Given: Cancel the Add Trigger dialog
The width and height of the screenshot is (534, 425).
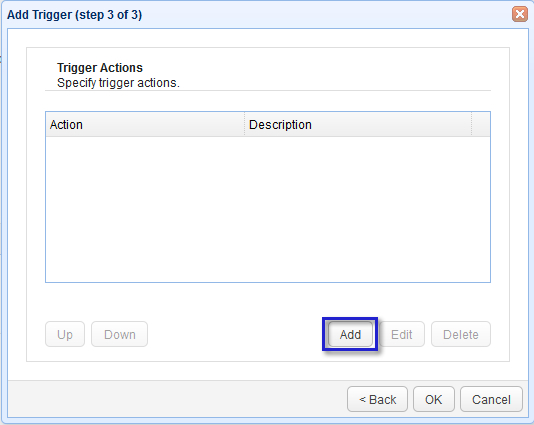Looking at the screenshot, I should (x=491, y=399).
